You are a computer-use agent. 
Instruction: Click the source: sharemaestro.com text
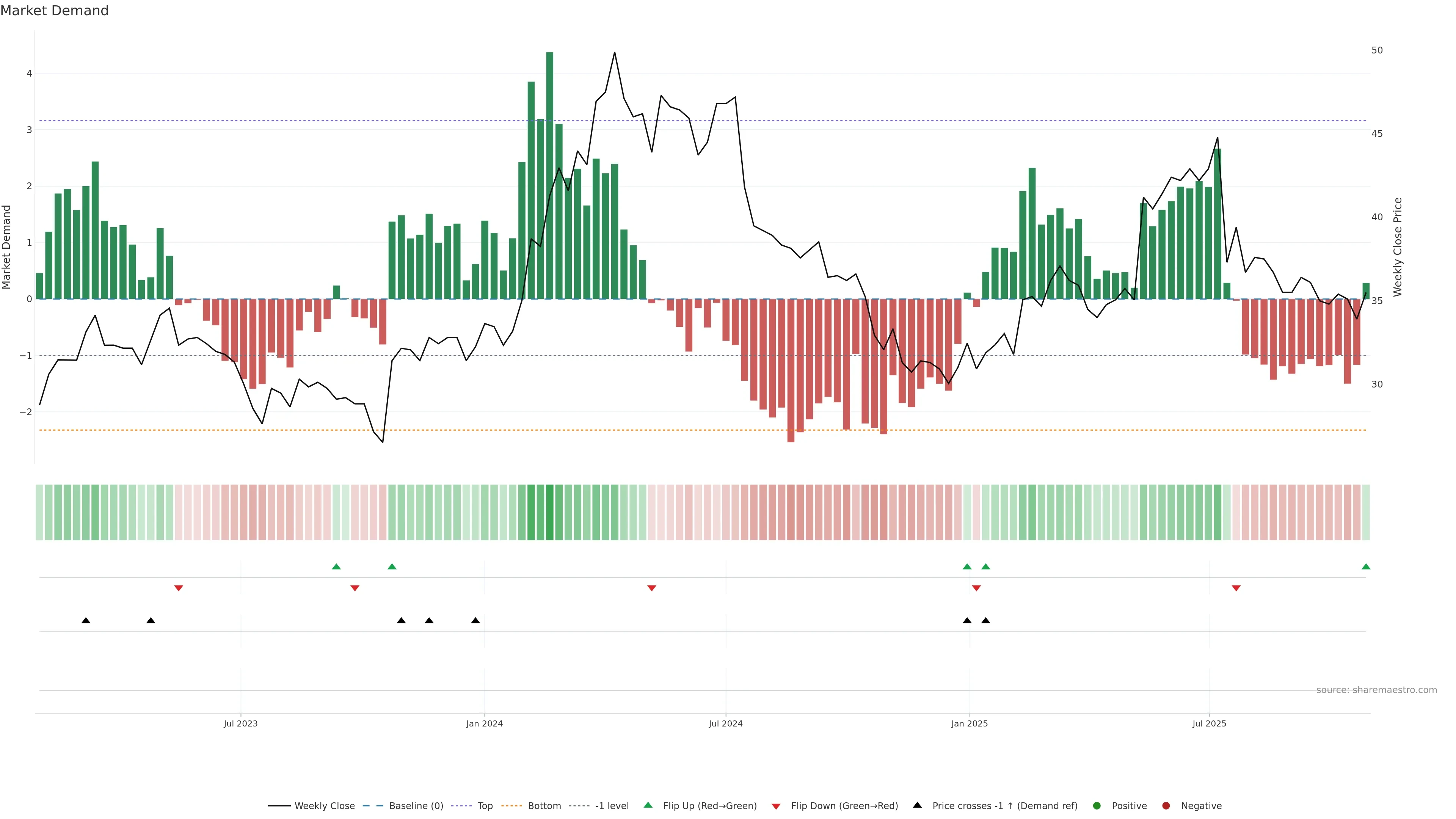click(x=1376, y=690)
